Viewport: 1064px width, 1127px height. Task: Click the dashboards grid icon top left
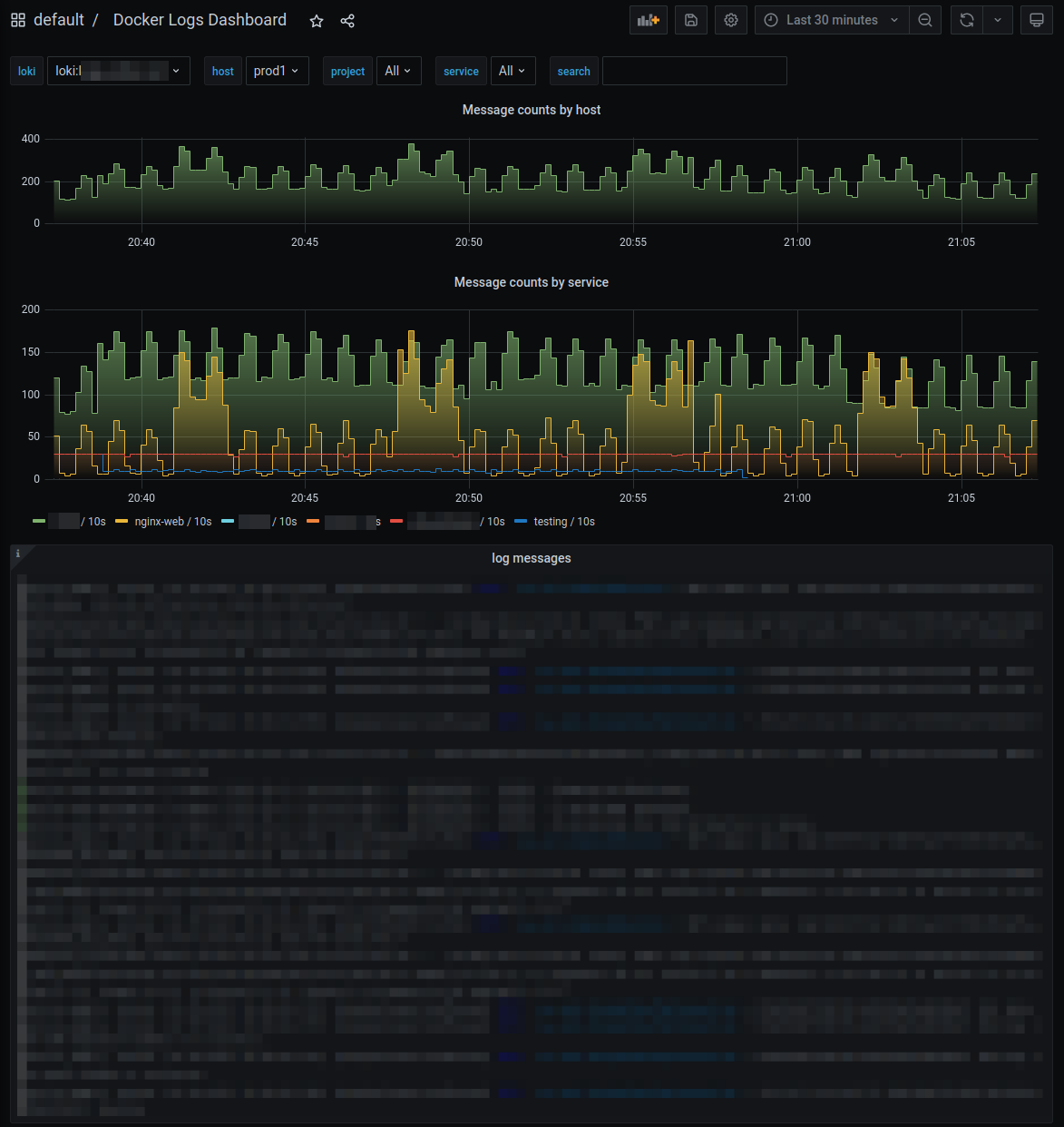[x=17, y=19]
